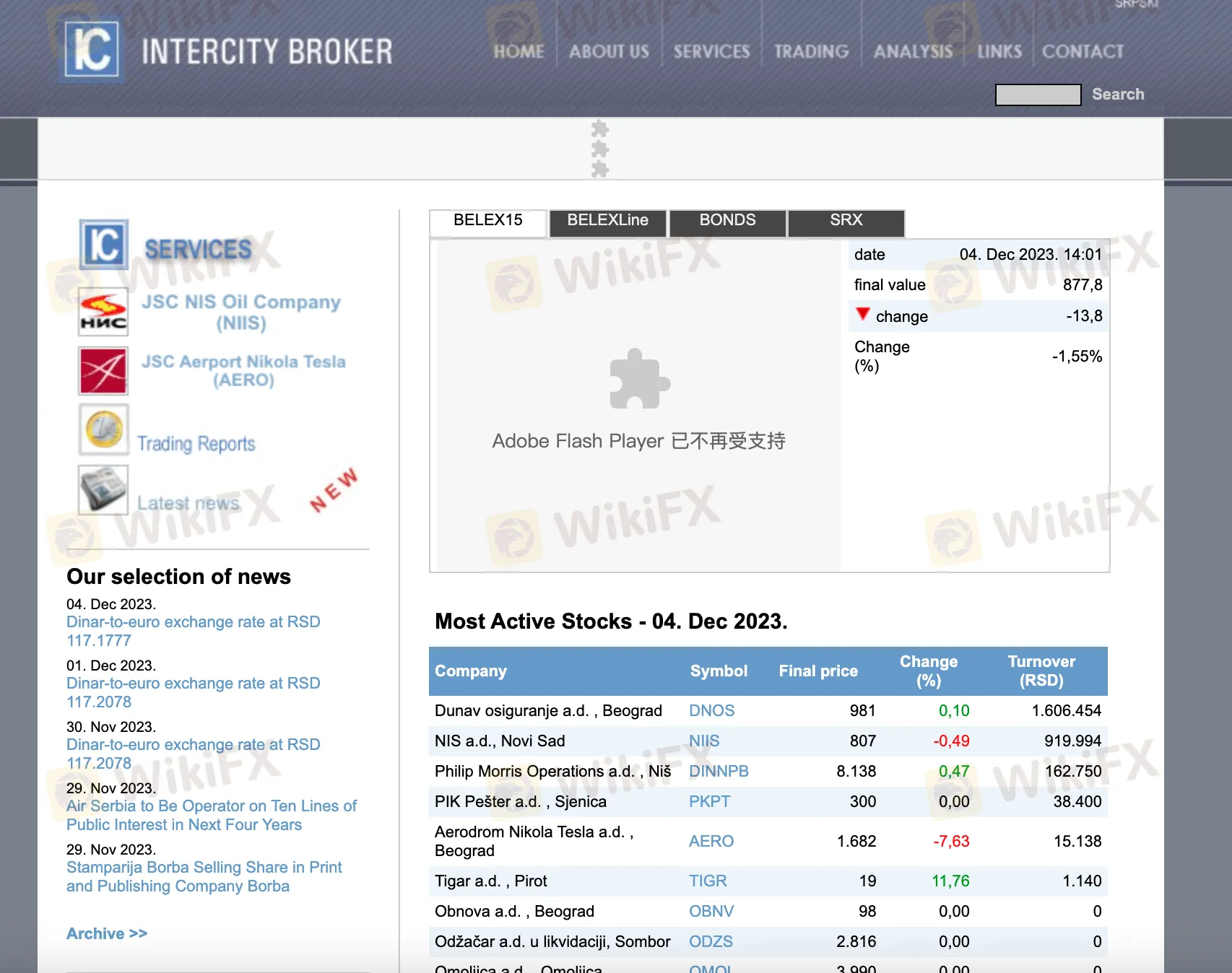This screenshot has width=1232, height=973.
Task: Open the TRADING menu item
Action: coord(810,51)
